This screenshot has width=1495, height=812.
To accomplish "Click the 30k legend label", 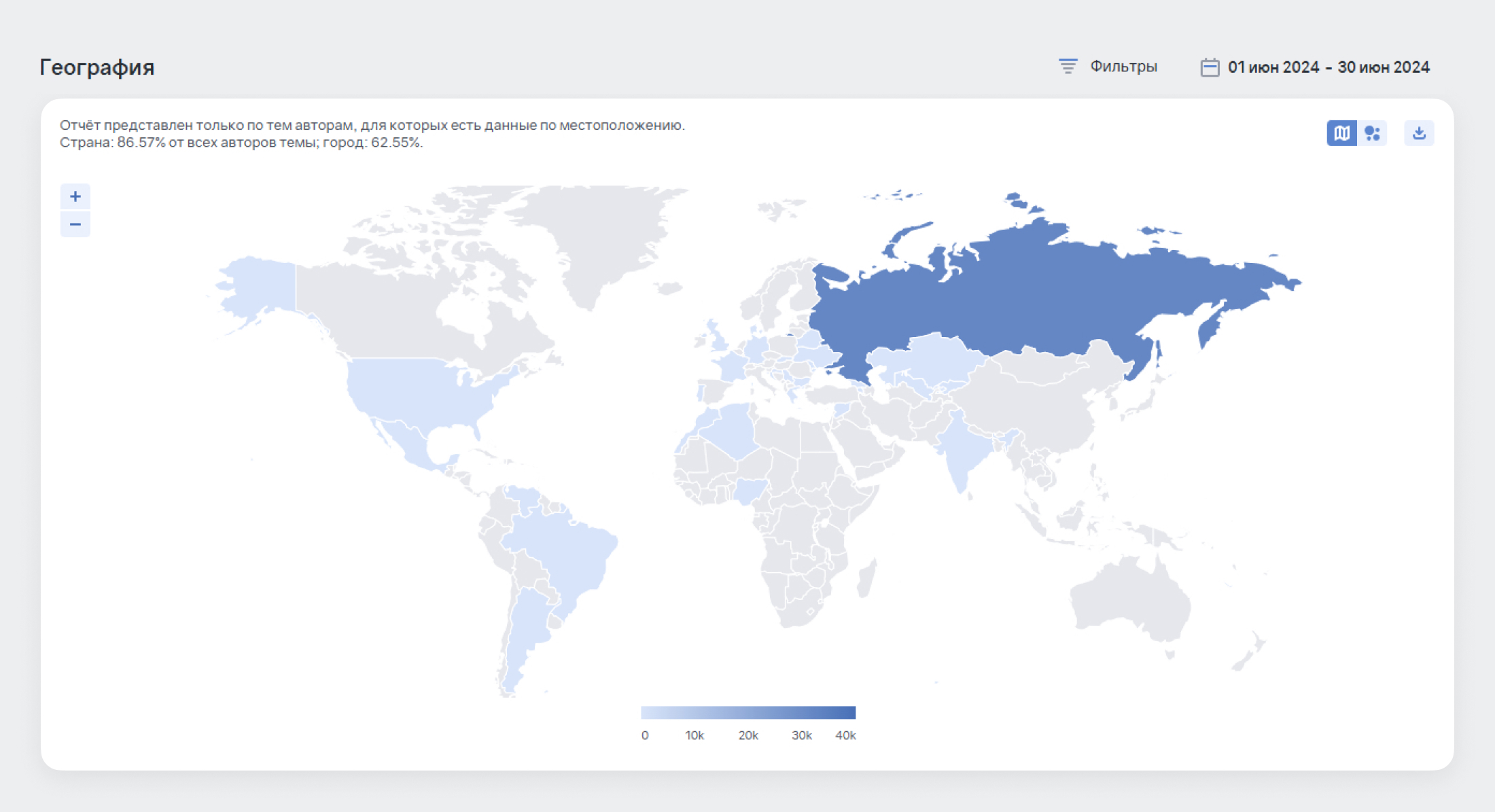I will tap(802, 735).
